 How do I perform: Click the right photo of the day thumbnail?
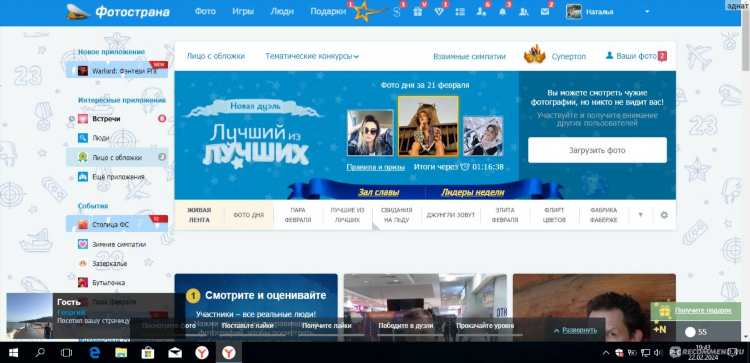point(483,136)
